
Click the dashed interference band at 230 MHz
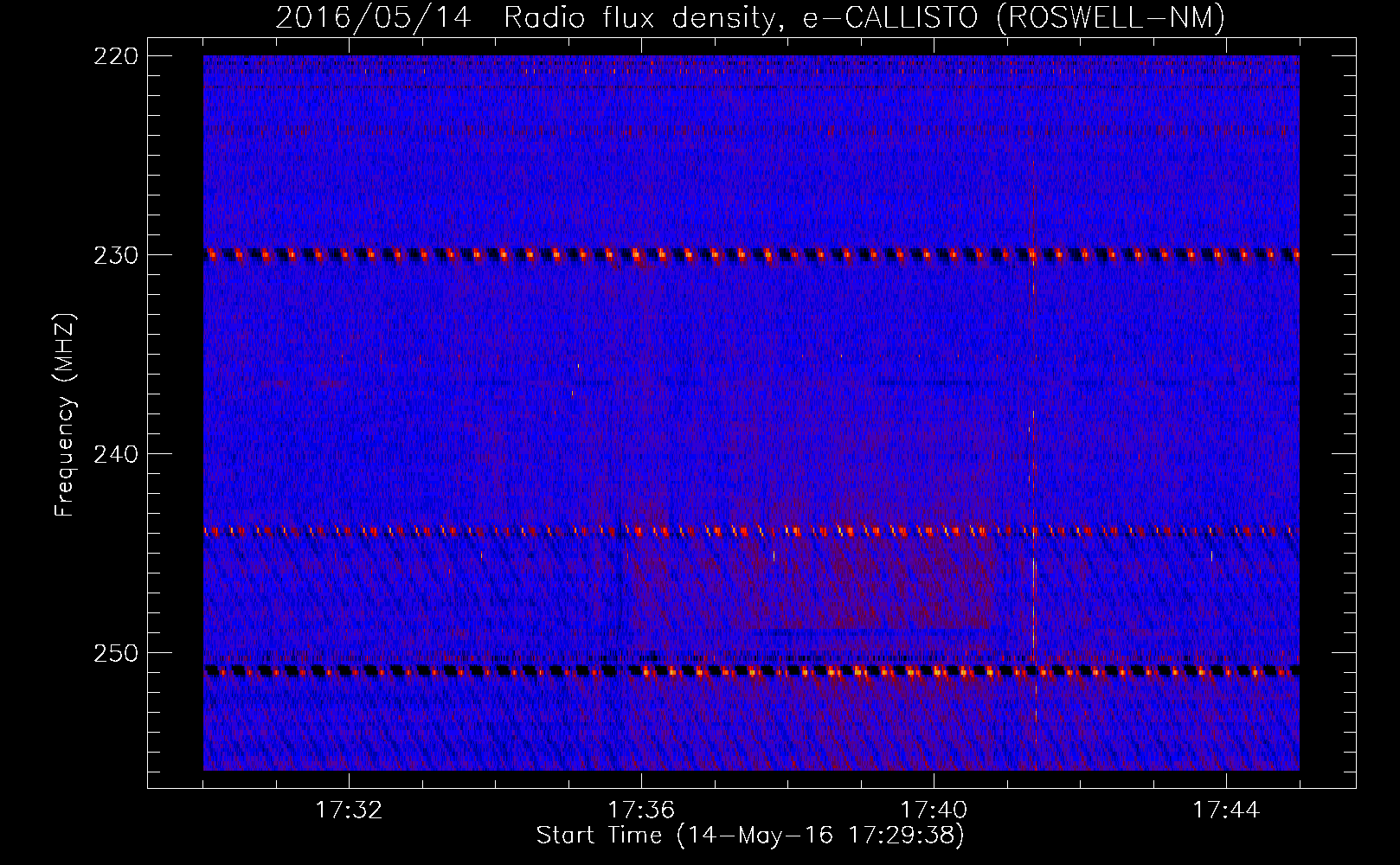click(x=519, y=254)
